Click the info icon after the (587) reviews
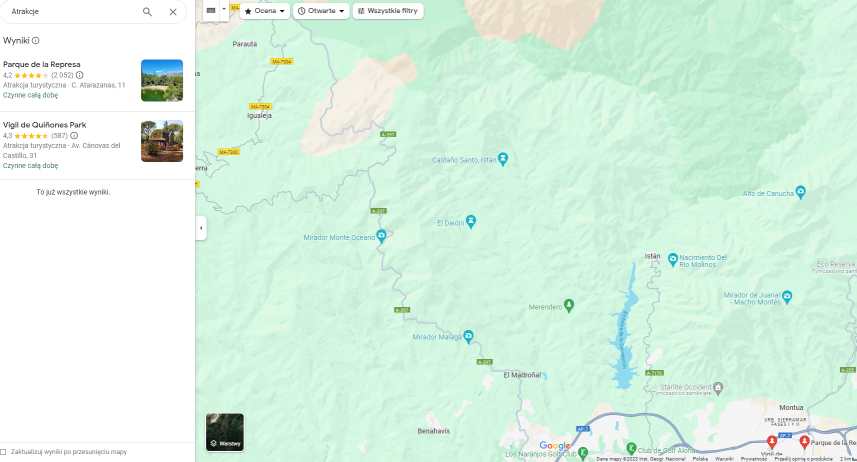Image resolution: width=857 pixels, height=462 pixels. pyautogui.click(x=74, y=136)
